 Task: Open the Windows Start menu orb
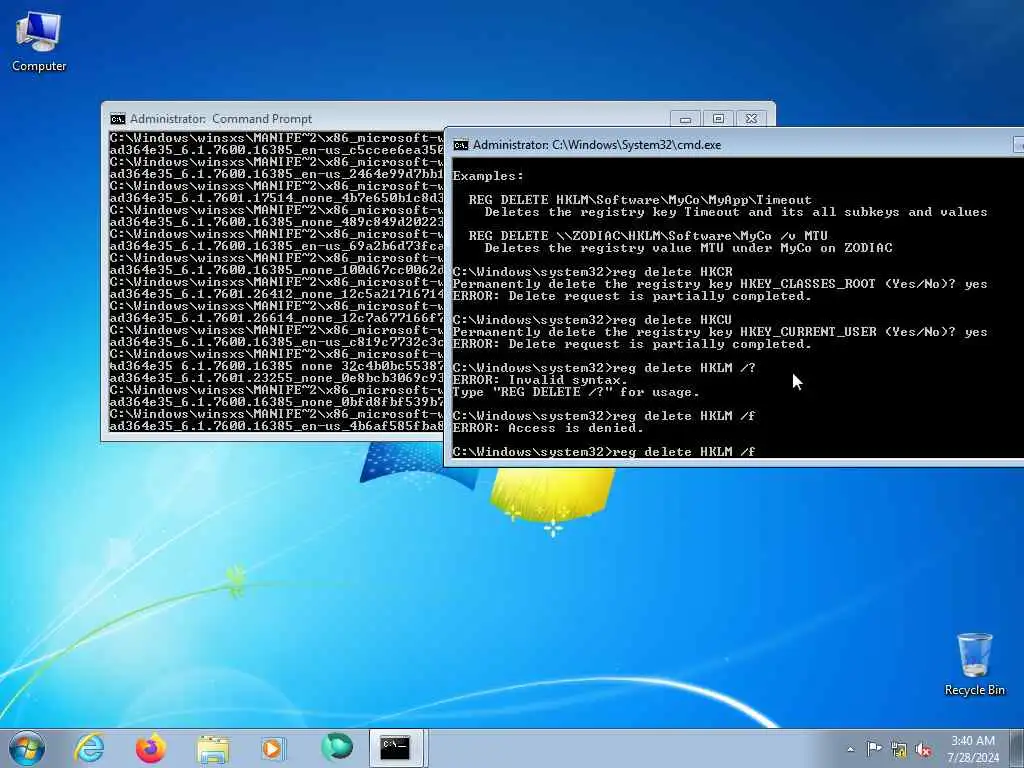click(27, 748)
